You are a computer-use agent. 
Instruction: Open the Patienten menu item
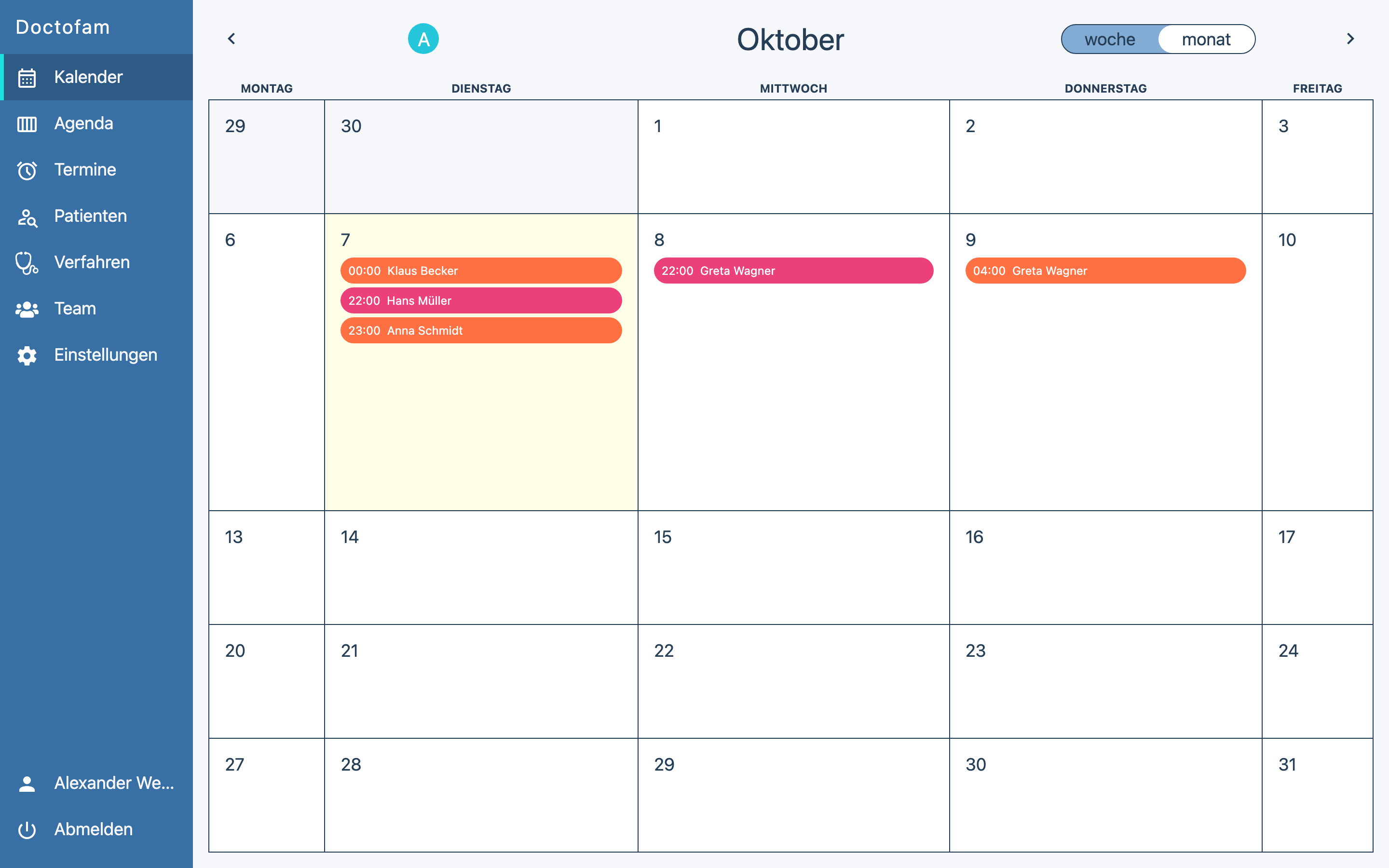point(90,216)
